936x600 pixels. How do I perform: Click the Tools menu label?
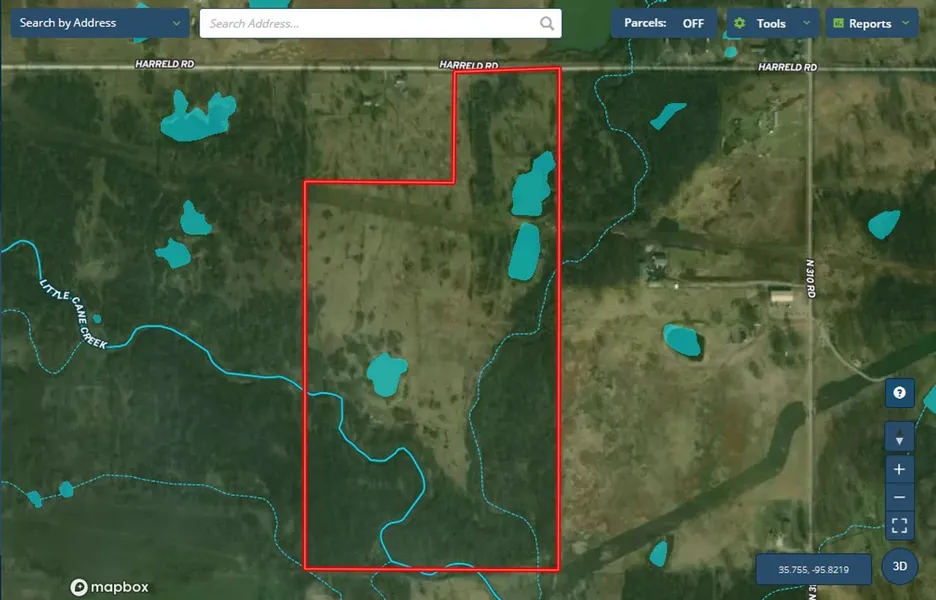(771, 23)
